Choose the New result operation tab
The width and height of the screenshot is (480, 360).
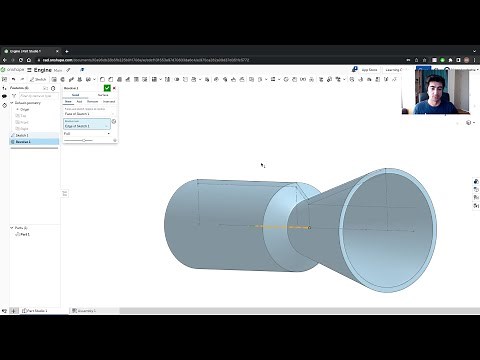68,101
